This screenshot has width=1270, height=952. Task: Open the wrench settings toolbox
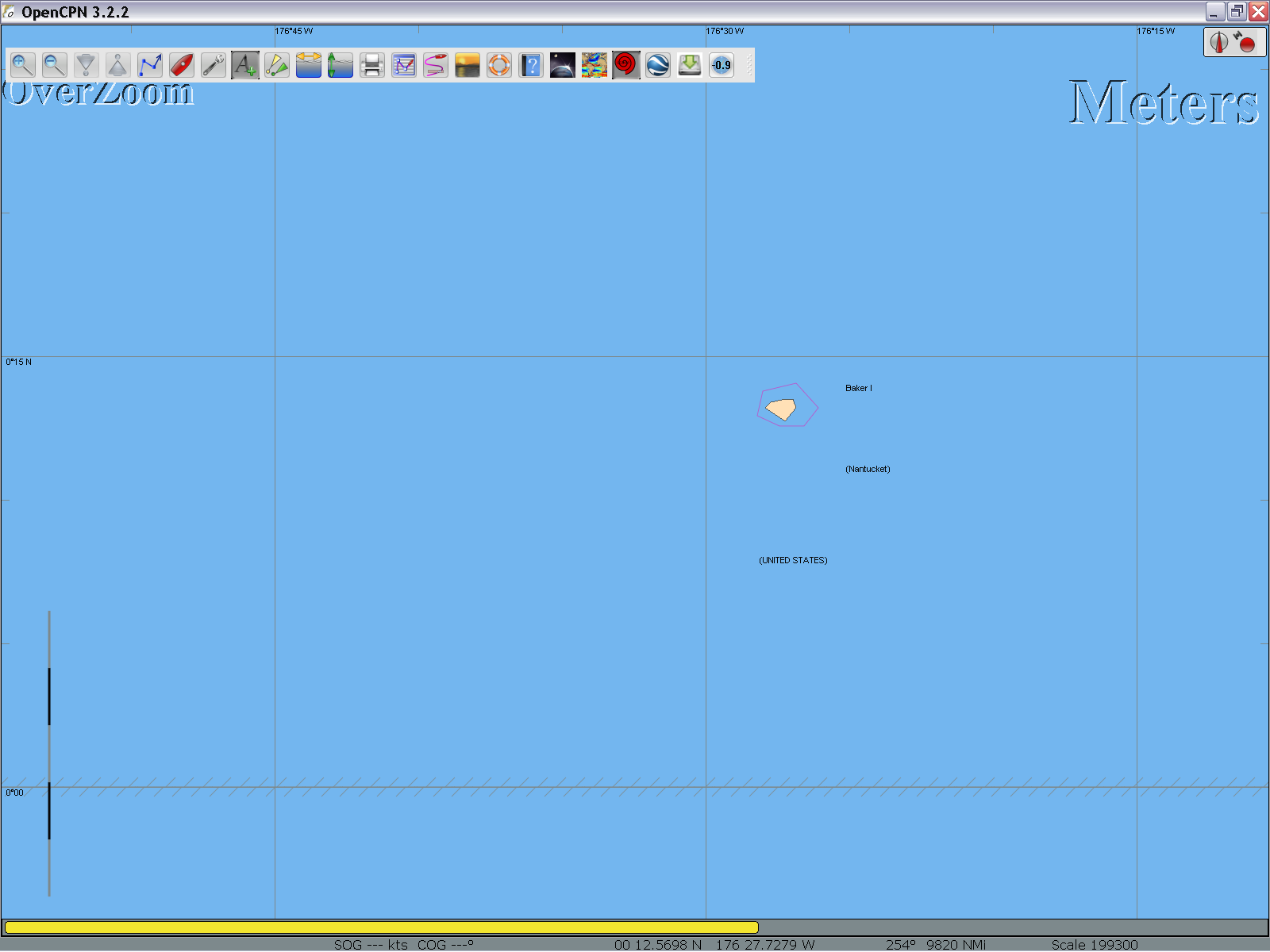coord(214,65)
